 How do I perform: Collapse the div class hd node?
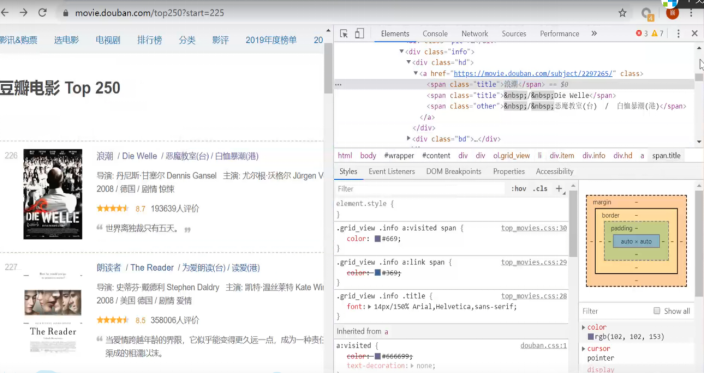[409, 62]
